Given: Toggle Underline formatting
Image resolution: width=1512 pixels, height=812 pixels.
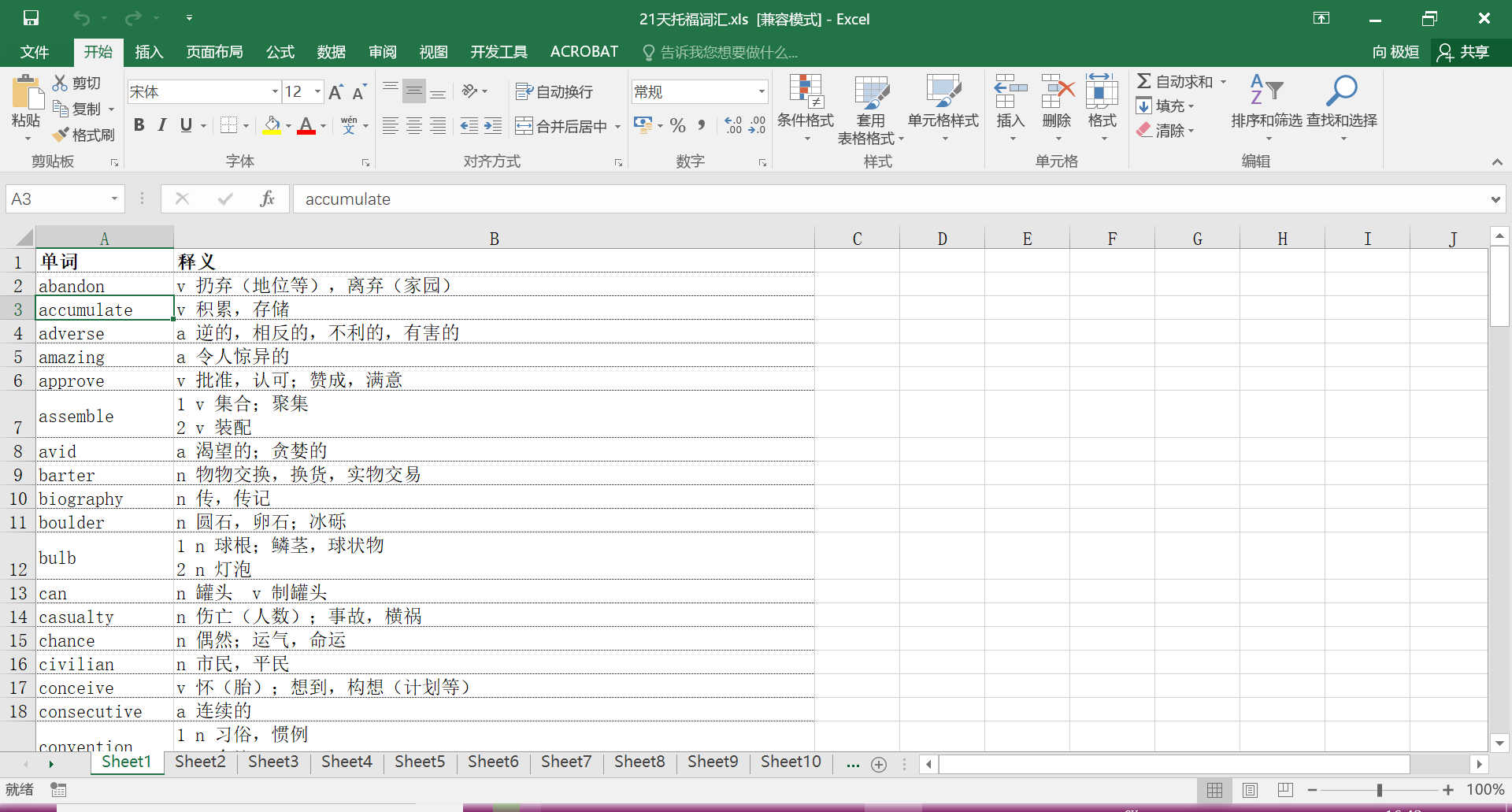Looking at the screenshot, I should [x=186, y=125].
